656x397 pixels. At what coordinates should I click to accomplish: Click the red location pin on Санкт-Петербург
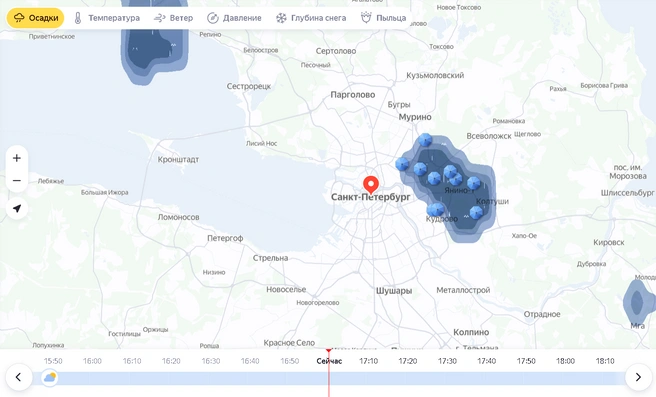tap(371, 185)
